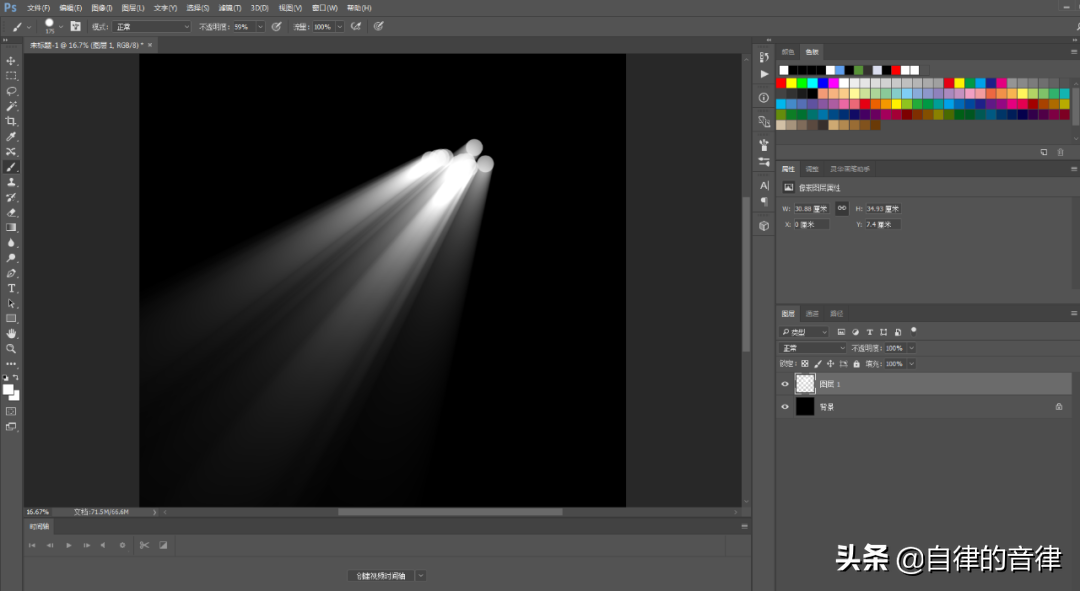Open the Character panel icon
The width and height of the screenshot is (1080, 591).
pos(764,185)
